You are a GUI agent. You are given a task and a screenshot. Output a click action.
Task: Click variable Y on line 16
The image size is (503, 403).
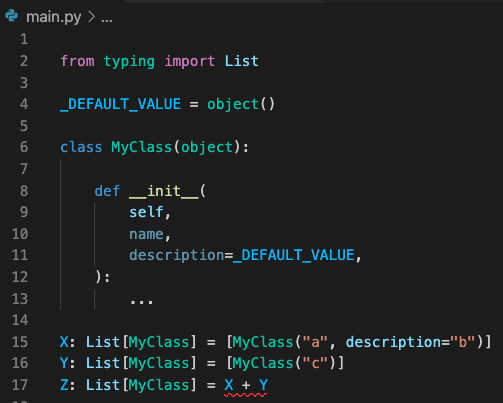tap(64, 363)
